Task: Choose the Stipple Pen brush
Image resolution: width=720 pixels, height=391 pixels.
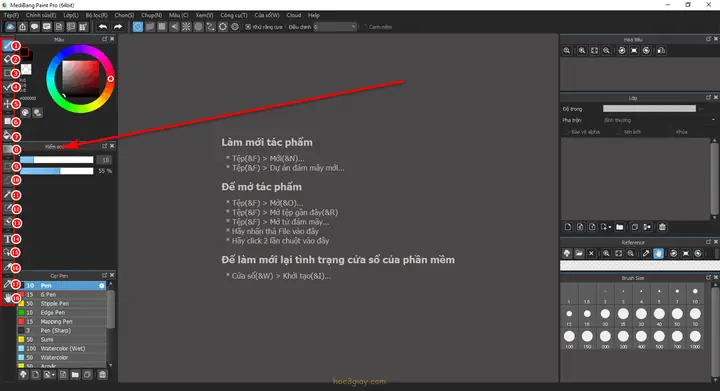Action: pyautogui.click(x=62, y=303)
